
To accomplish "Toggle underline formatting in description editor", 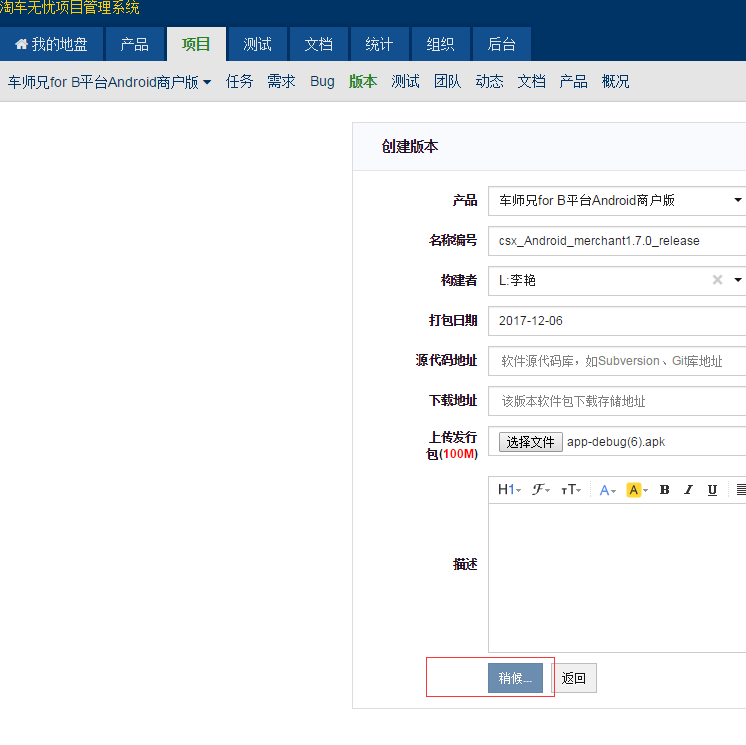I will coord(712,490).
